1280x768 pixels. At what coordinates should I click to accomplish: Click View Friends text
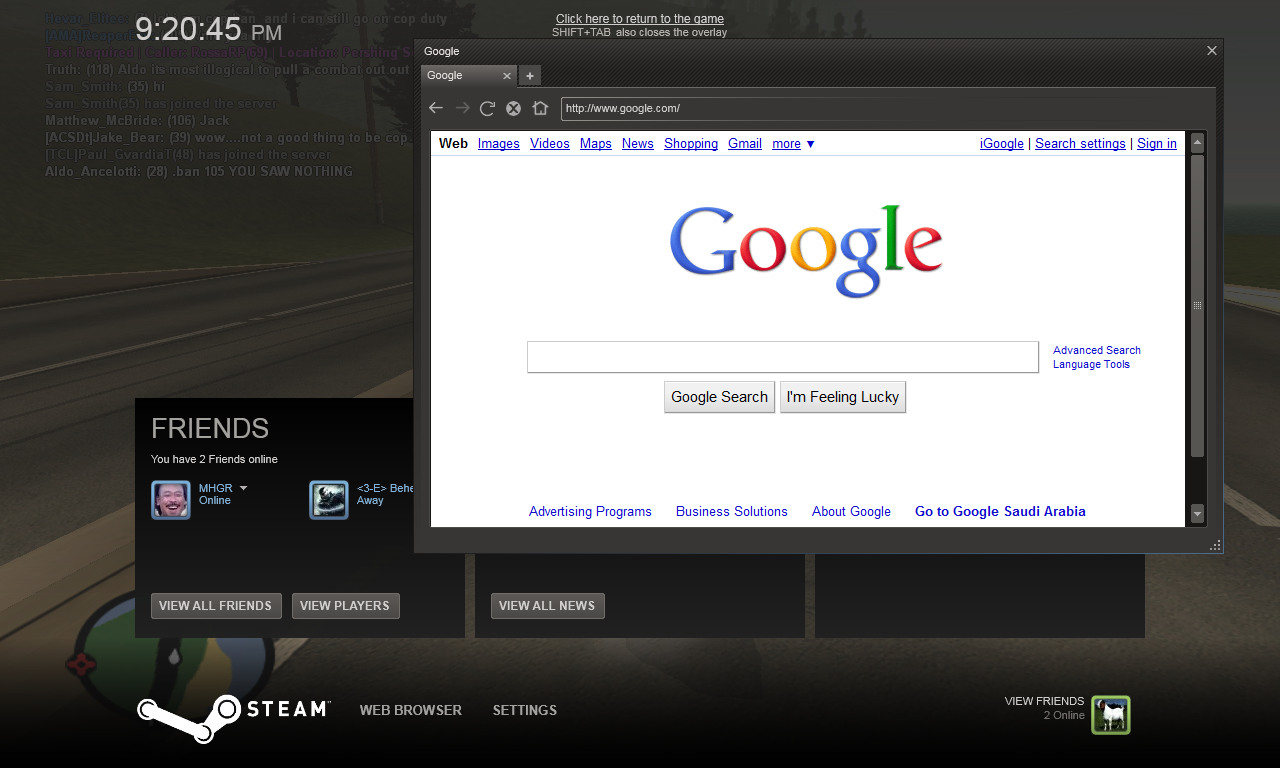[1044, 701]
